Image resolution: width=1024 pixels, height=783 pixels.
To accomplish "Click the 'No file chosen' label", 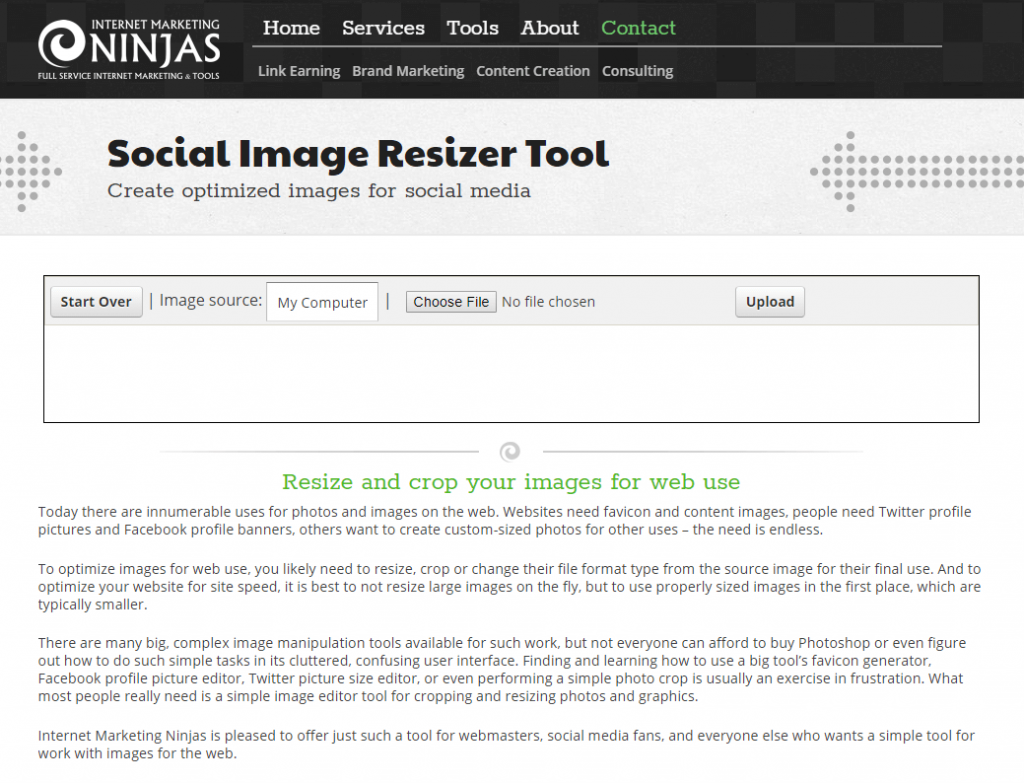I will coord(548,302).
